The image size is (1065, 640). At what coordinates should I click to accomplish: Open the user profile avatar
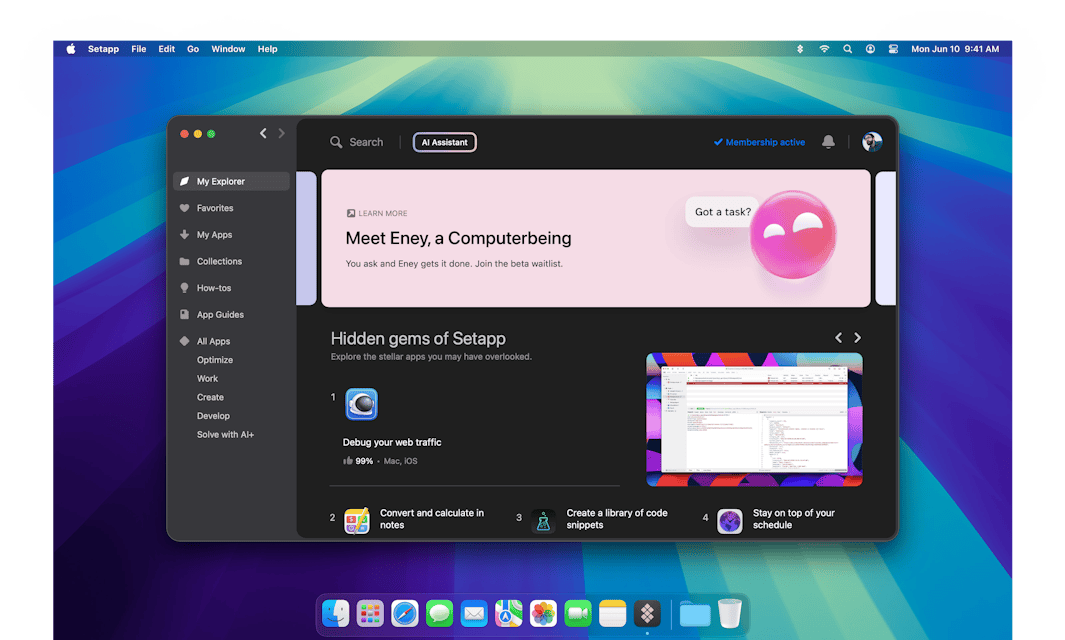tap(872, 141)
